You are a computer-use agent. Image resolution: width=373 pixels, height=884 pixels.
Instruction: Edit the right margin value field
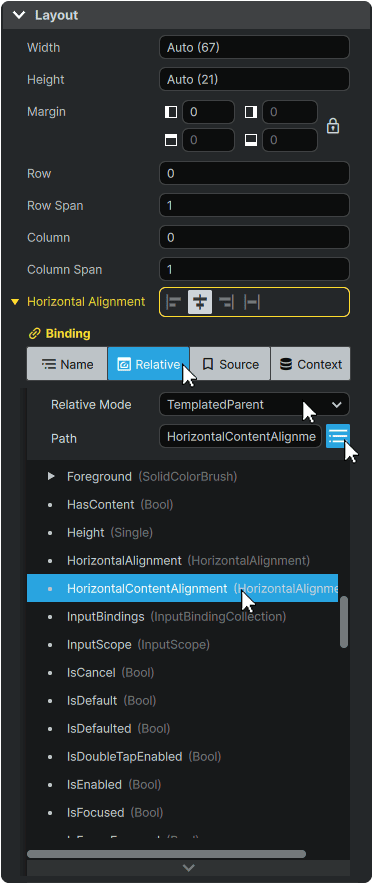pos(290,112)
